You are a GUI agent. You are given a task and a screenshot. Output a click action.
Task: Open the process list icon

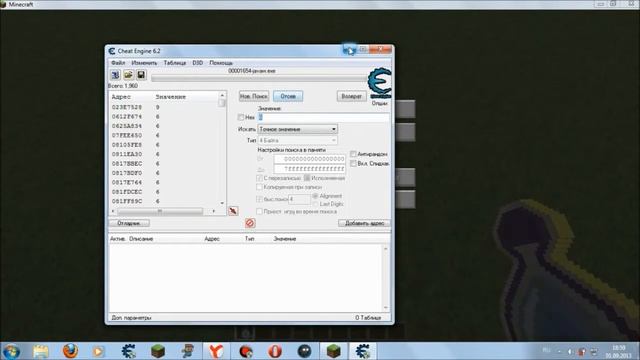pos(116,75)
